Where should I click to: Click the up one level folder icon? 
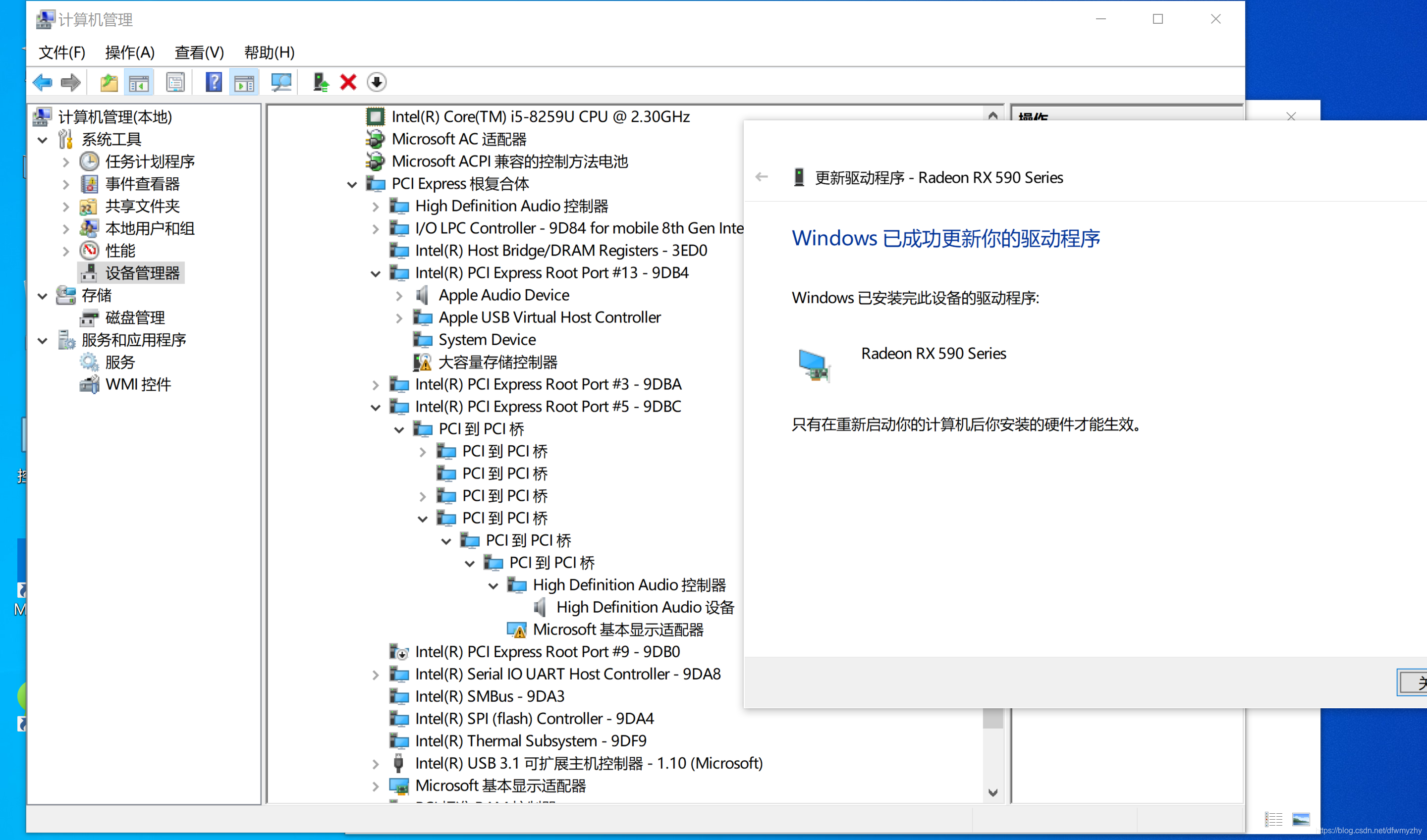tap(109, 83)
